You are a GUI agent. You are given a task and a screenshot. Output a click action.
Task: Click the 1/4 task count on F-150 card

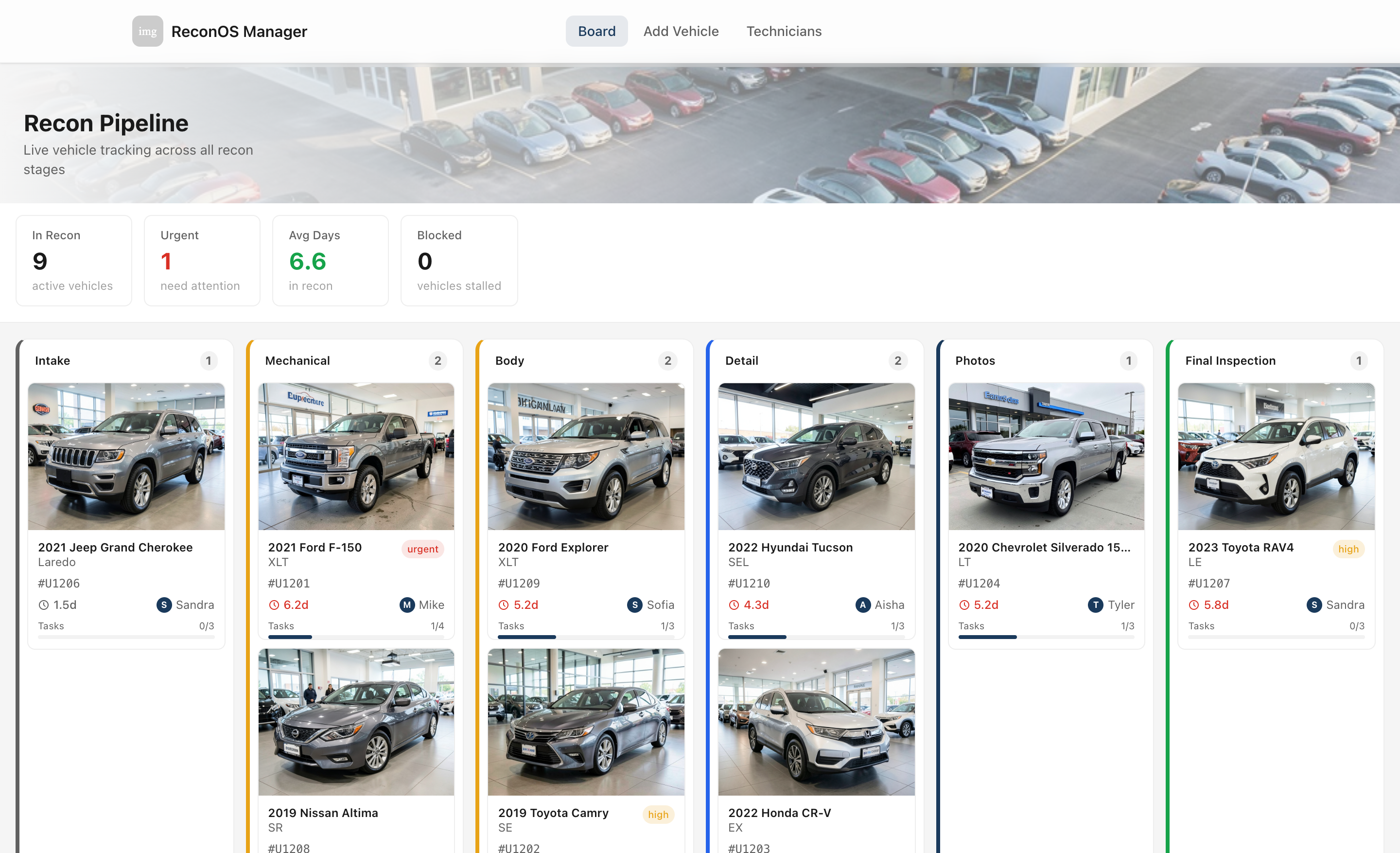point(437,626)
